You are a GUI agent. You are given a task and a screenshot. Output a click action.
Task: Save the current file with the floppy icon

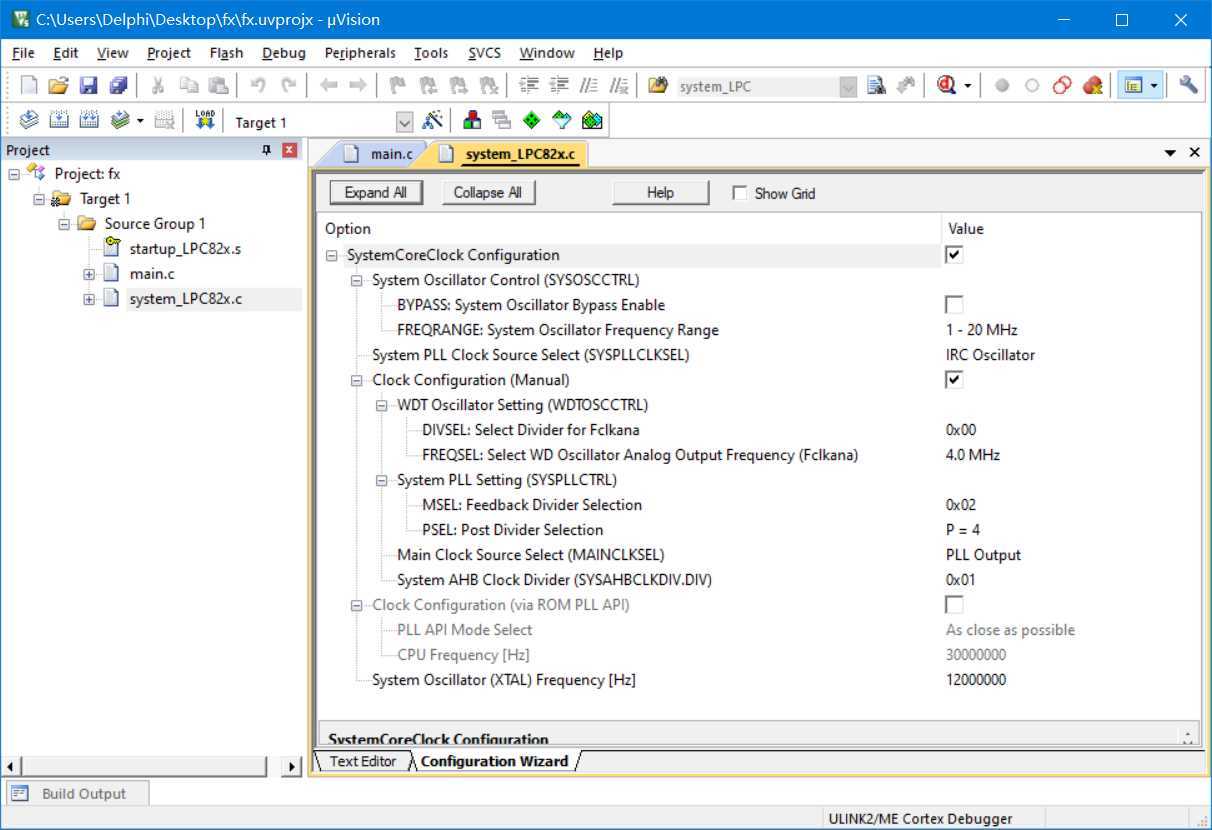pyautogui.click(x=89, y=86)
